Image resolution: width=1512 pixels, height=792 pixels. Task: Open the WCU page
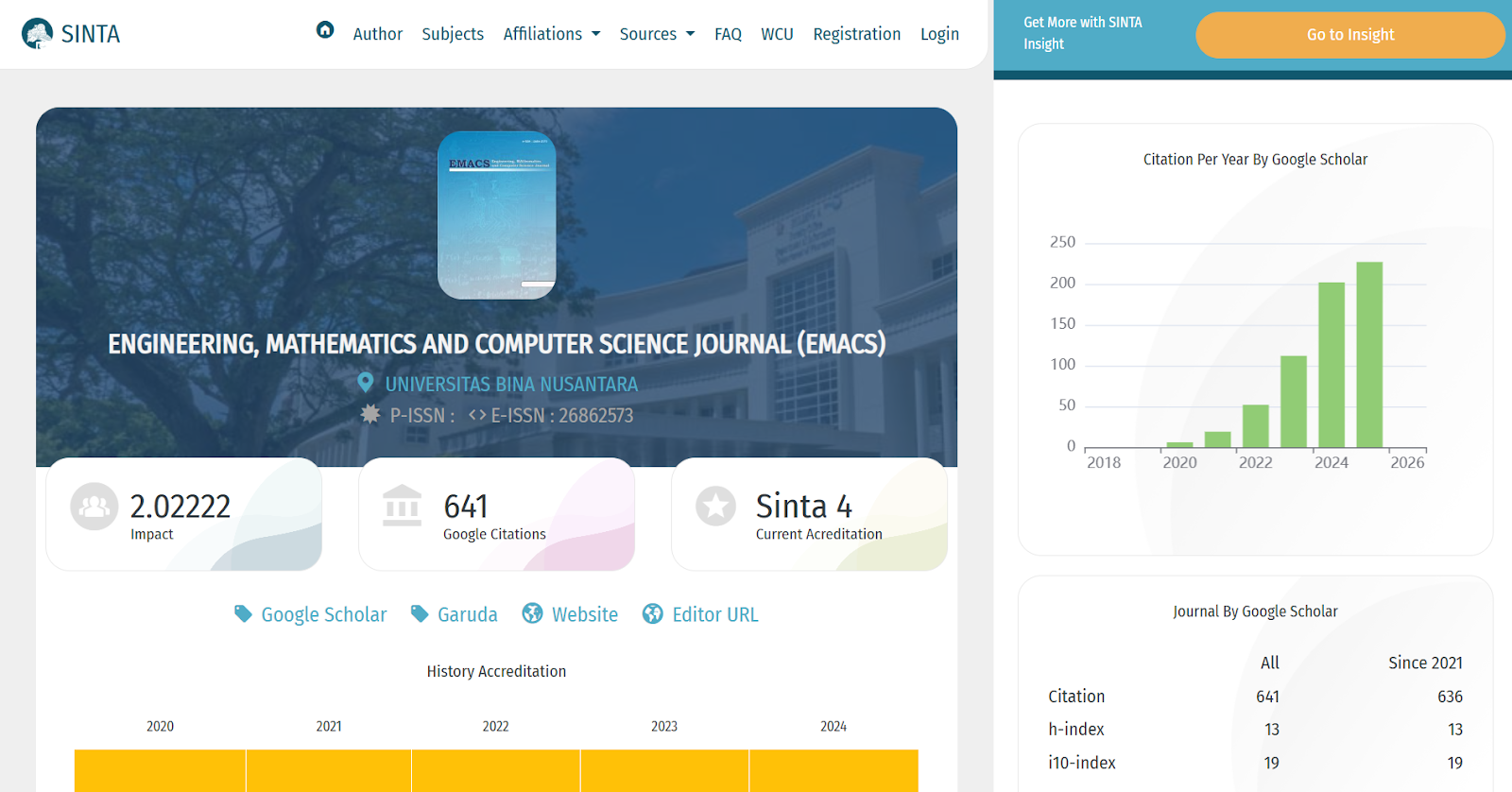coord(778,34)
